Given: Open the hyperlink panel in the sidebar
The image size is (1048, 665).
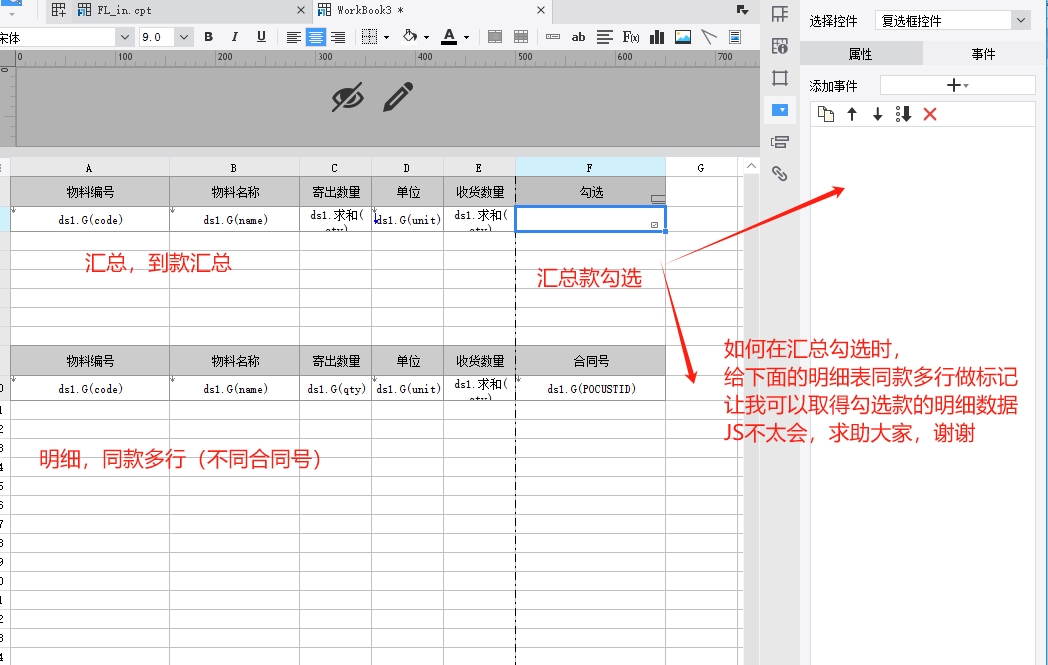Looking at the screenshot, I should pos(780,174).
